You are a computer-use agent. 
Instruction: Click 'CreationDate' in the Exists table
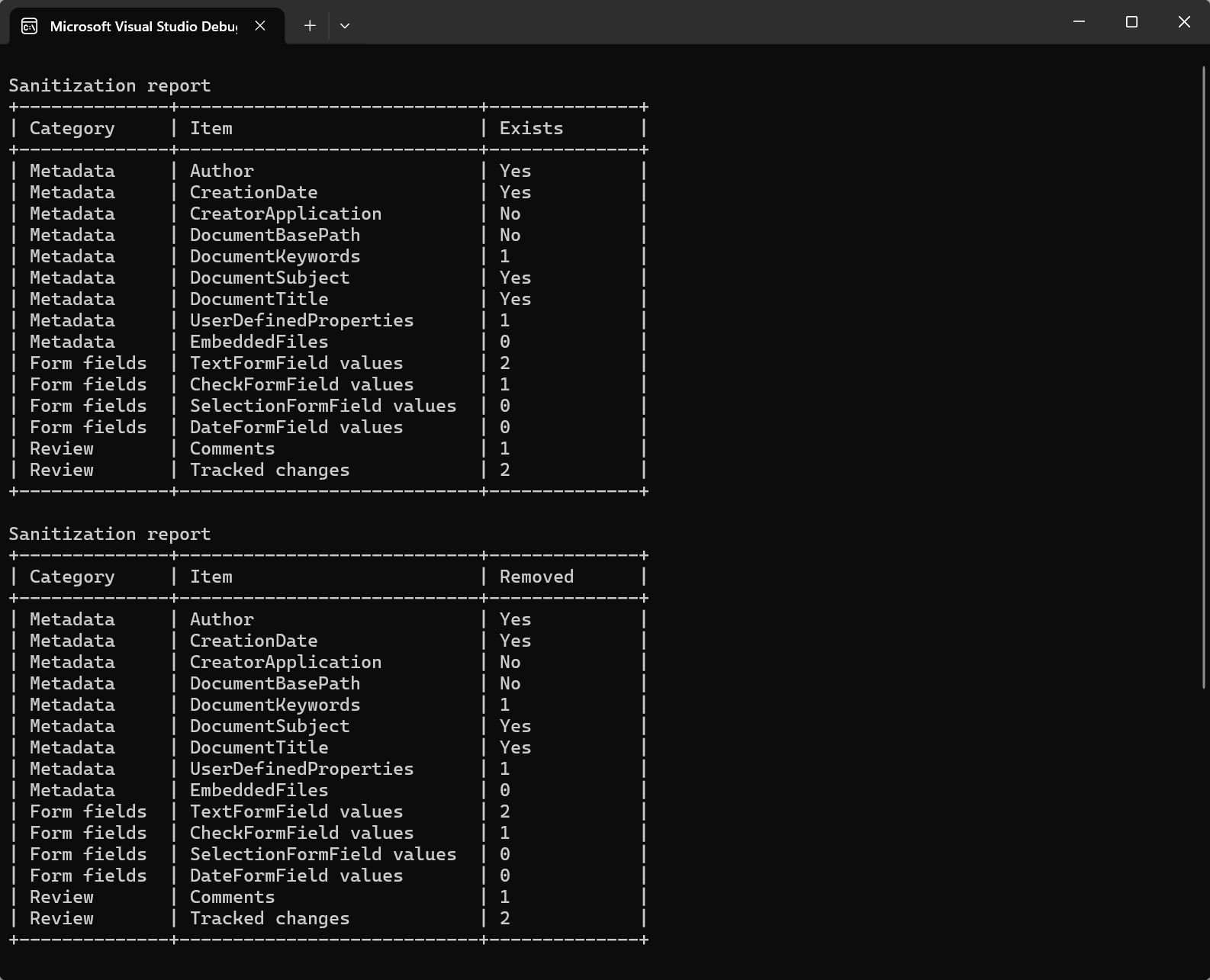[254, 192]
